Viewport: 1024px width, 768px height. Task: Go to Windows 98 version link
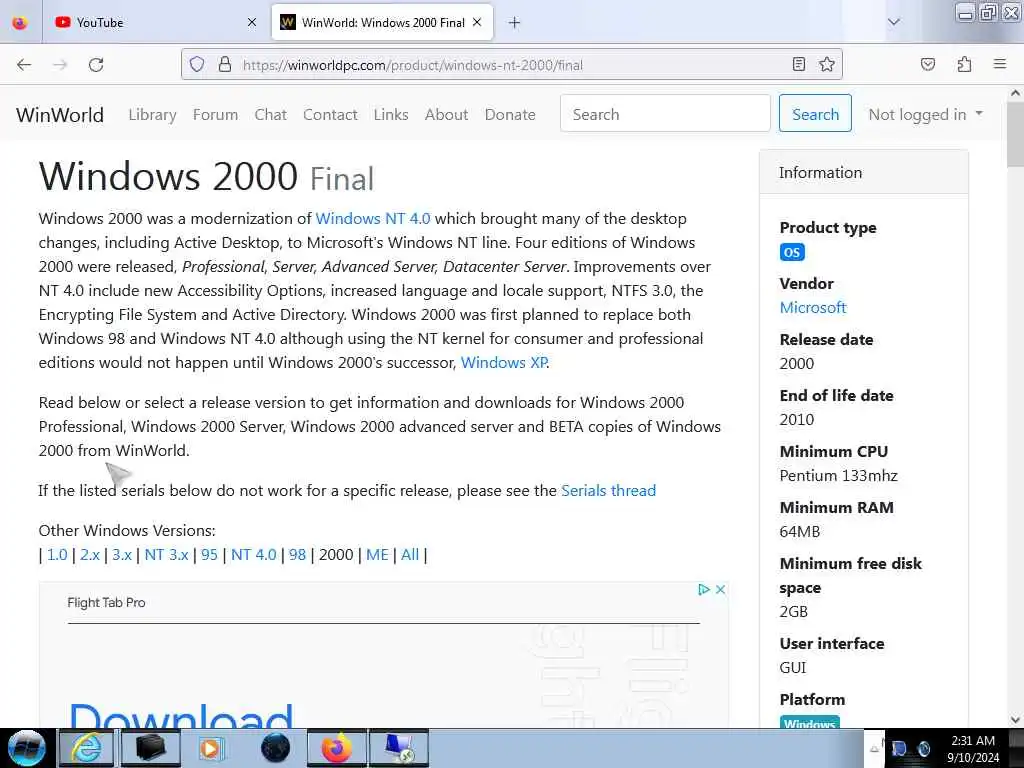[x=297, y=554]
